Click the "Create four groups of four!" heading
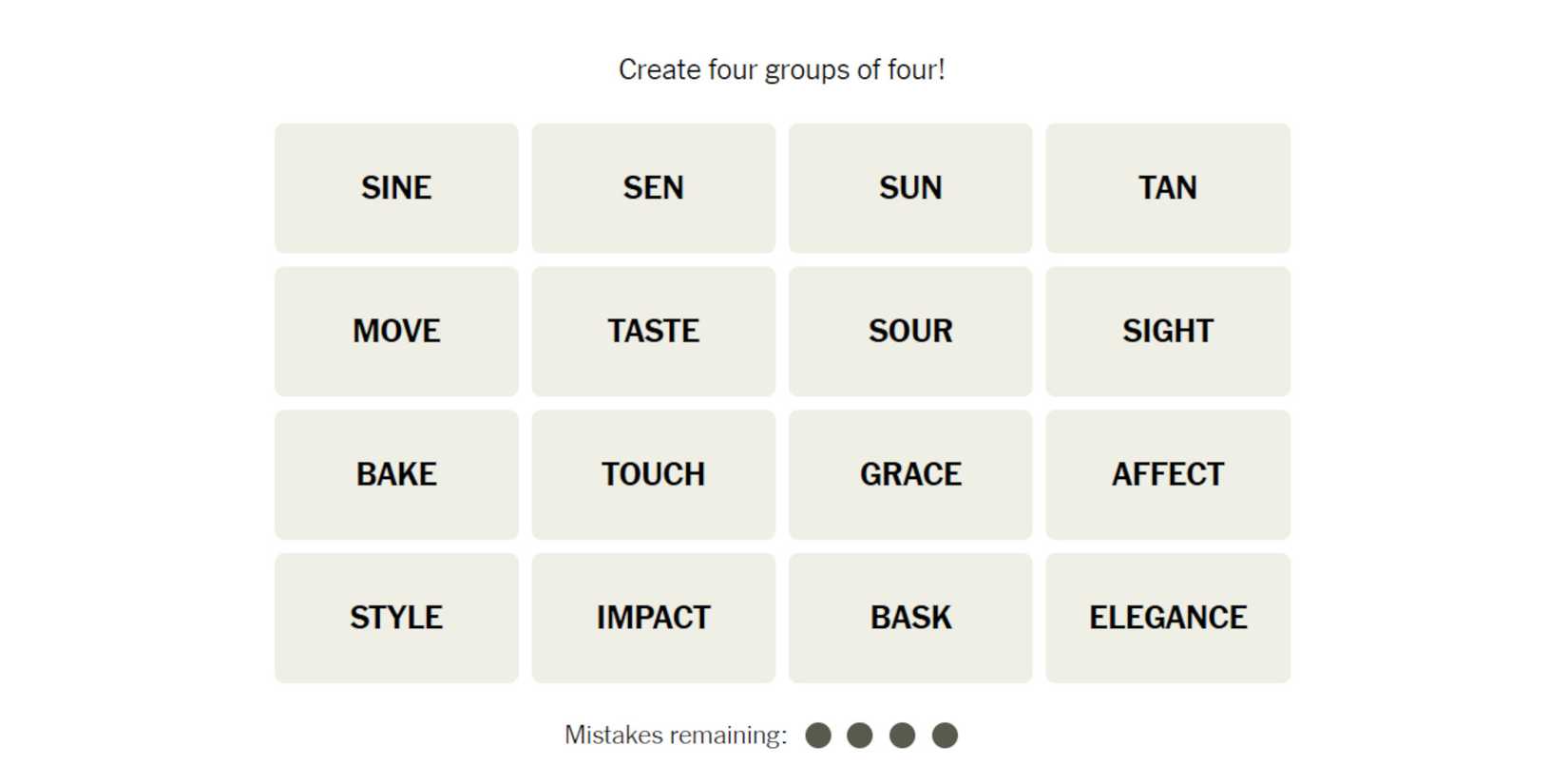Viewport: 1568px width, 784px height. (781, 69)
